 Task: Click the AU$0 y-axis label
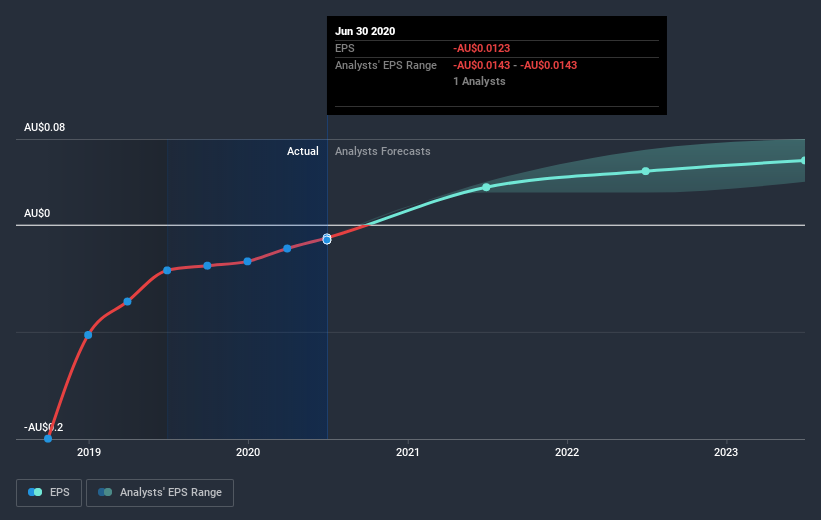click(x=37, y=213)
